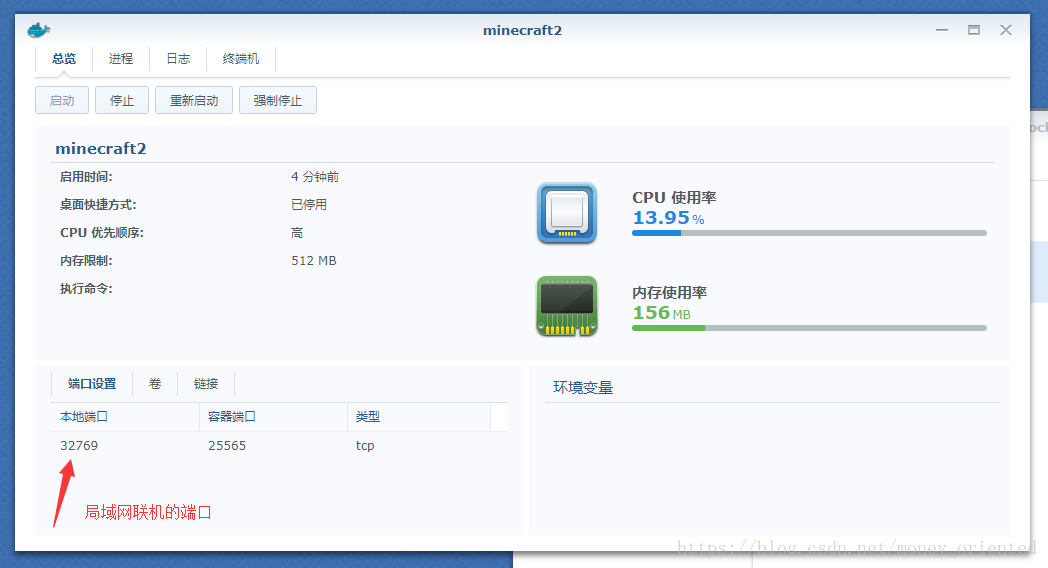Click the CPU priority value 高
The image size is (1048, 568).
[x=297, y=233]
